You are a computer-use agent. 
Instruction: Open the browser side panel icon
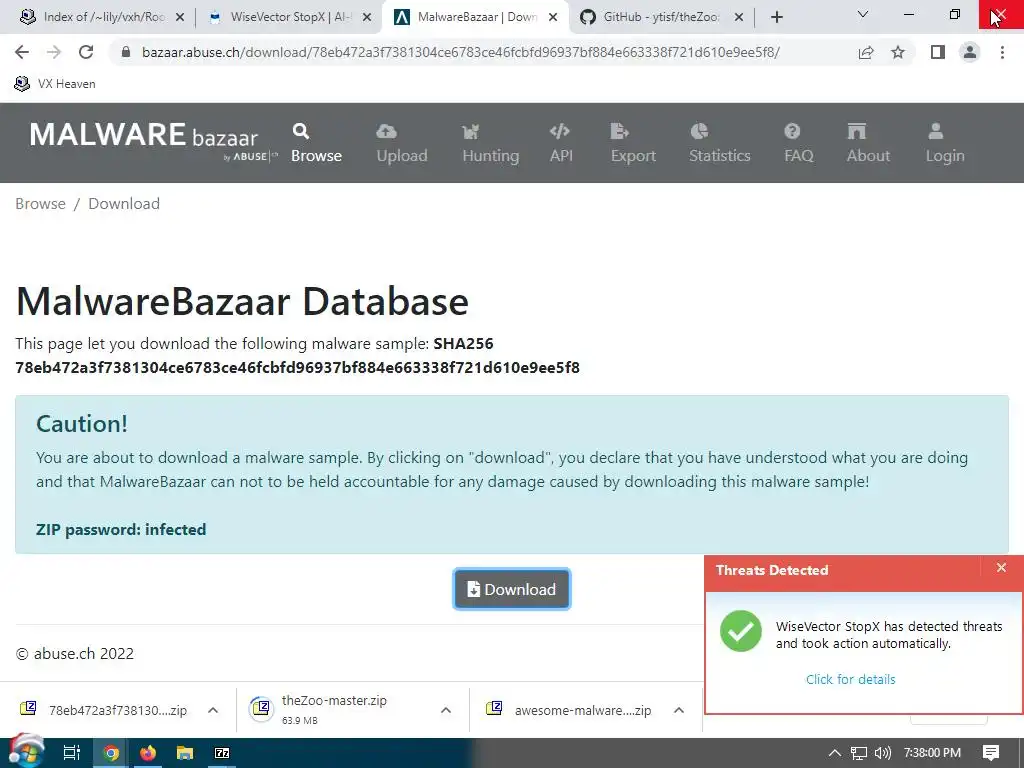click(938, 52)
